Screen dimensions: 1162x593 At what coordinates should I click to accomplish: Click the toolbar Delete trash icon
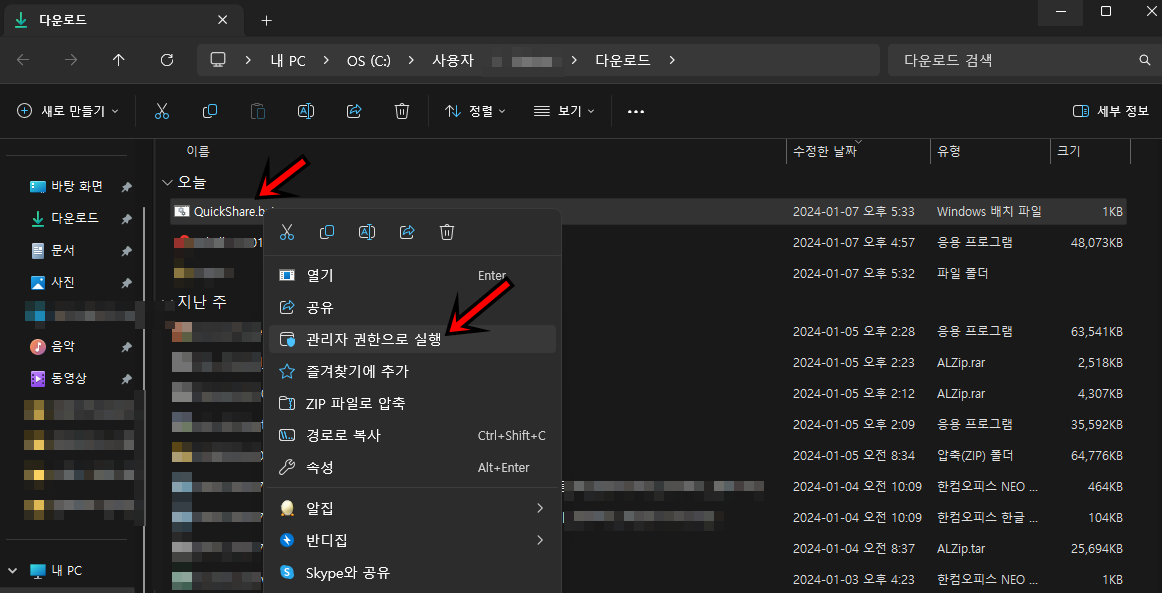402,111
